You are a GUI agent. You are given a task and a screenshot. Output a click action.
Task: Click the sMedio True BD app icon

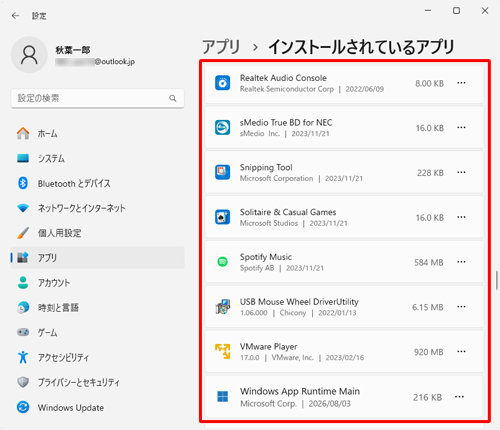pyautogui.click(x=222, y=128)
